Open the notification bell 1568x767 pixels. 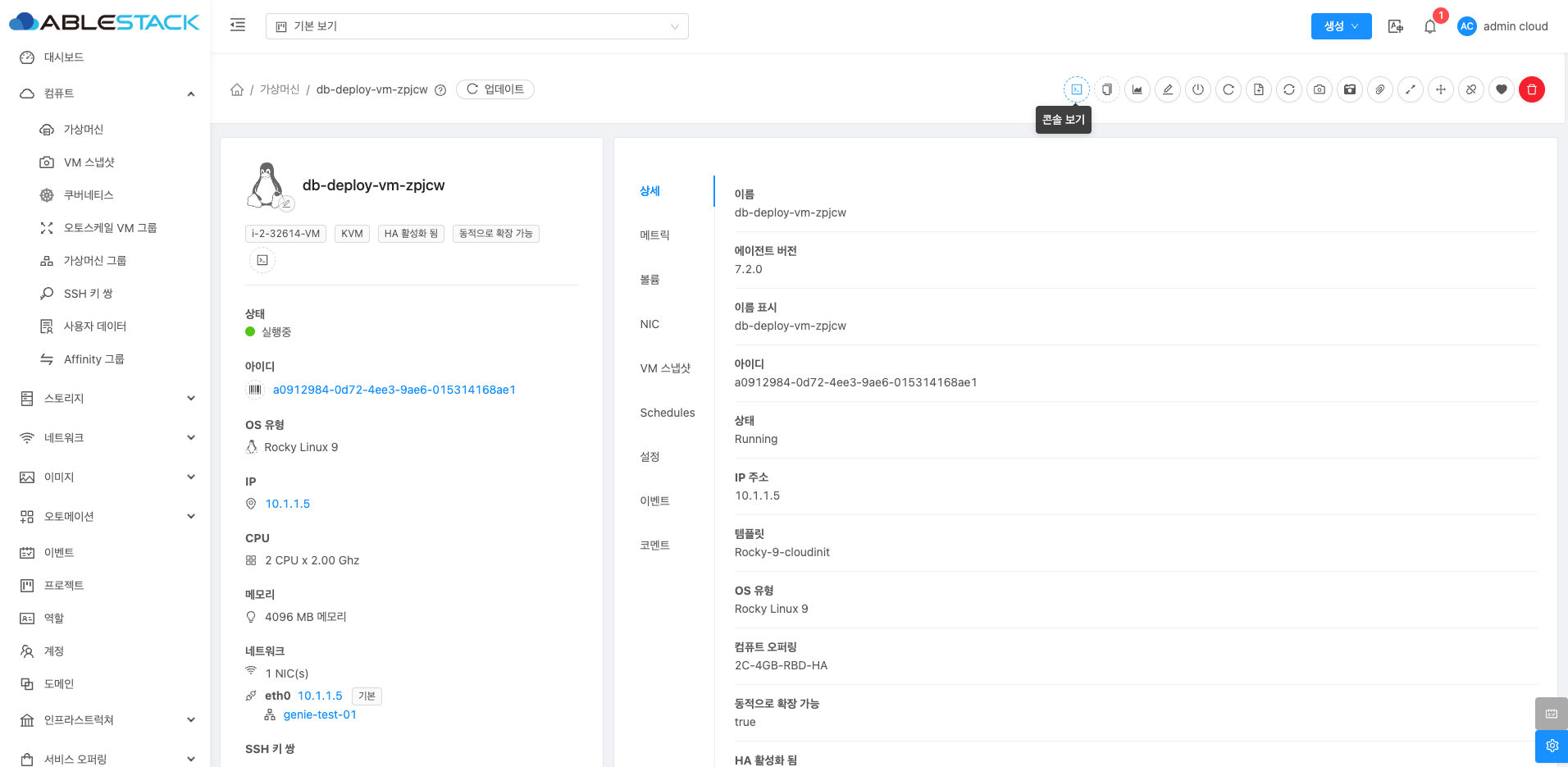(x=1429, y=26)
